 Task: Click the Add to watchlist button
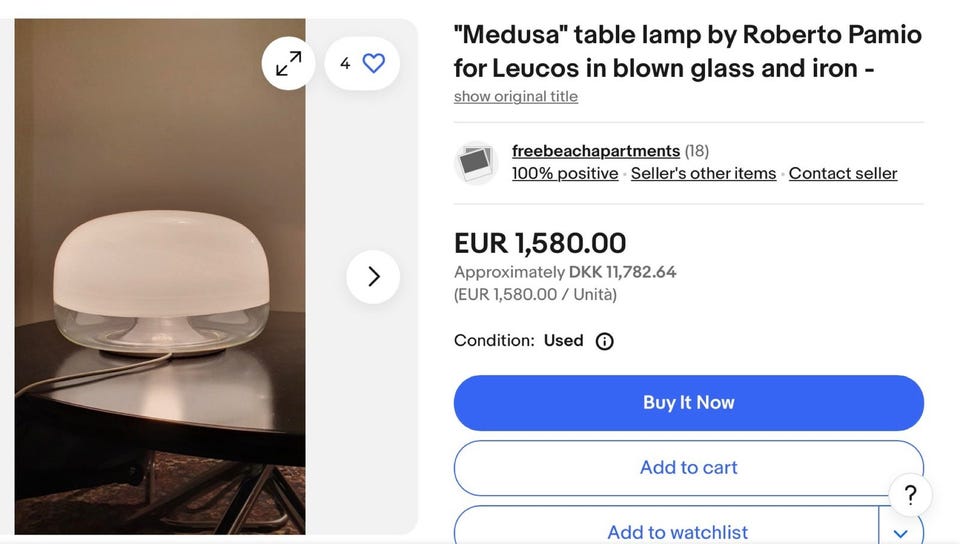click(x=676, y=532)
